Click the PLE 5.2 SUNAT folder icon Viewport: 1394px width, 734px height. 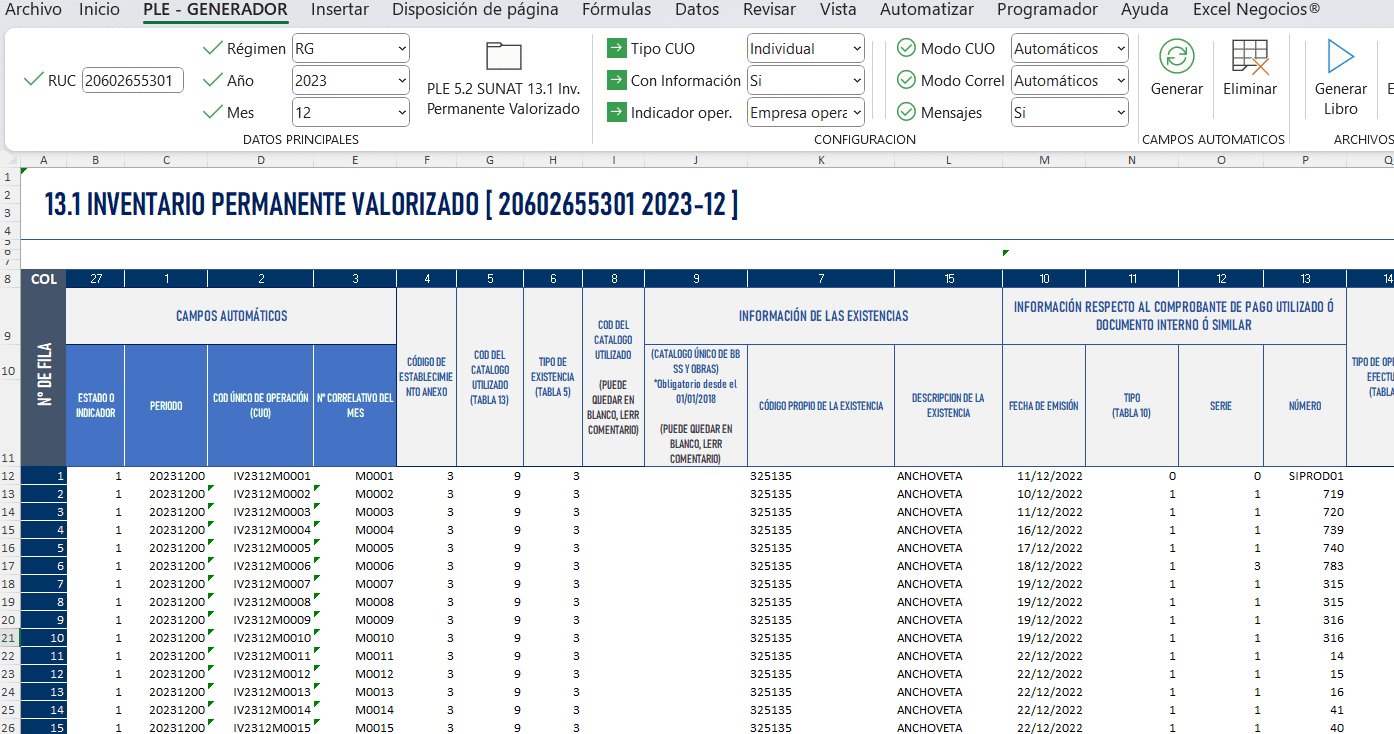click(x=503, y=57)
